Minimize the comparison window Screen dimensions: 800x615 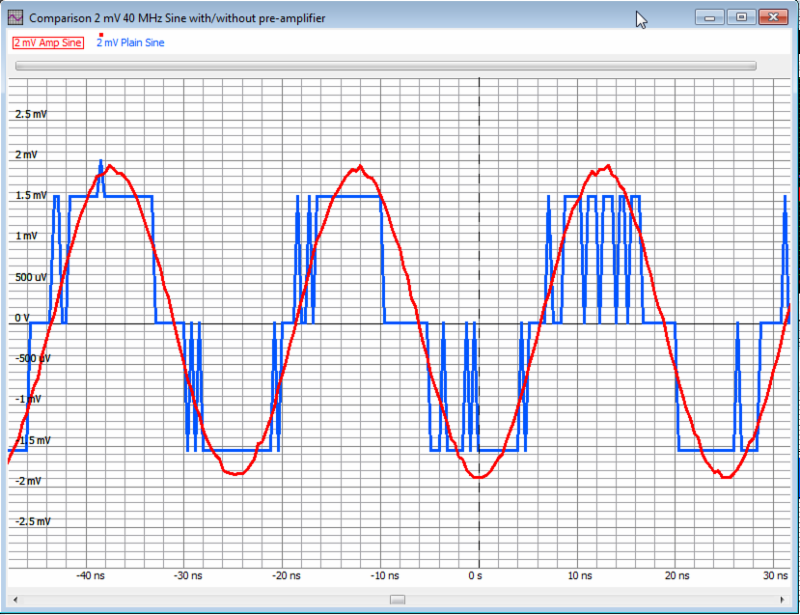tap(710, 17)
